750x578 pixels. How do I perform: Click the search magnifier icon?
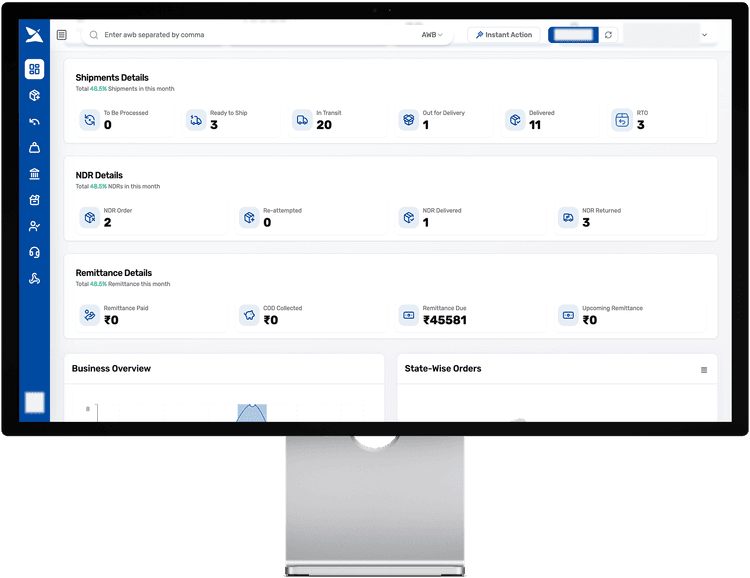pos(94,35)
